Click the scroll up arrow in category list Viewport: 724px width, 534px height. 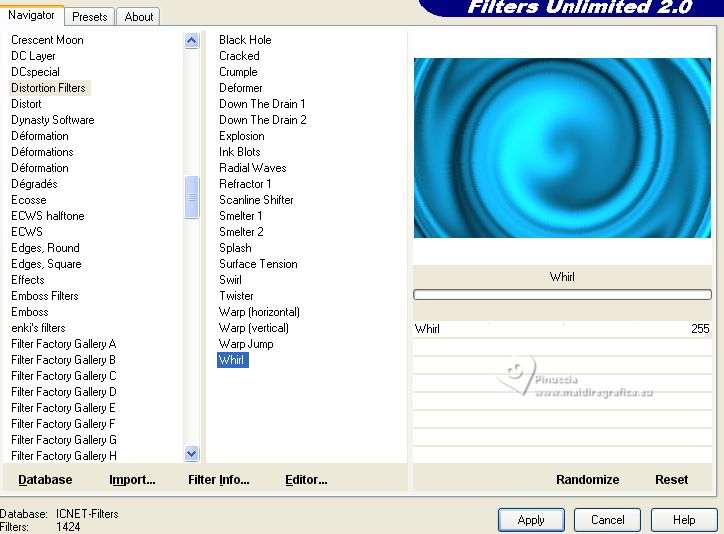coord(191,41)
